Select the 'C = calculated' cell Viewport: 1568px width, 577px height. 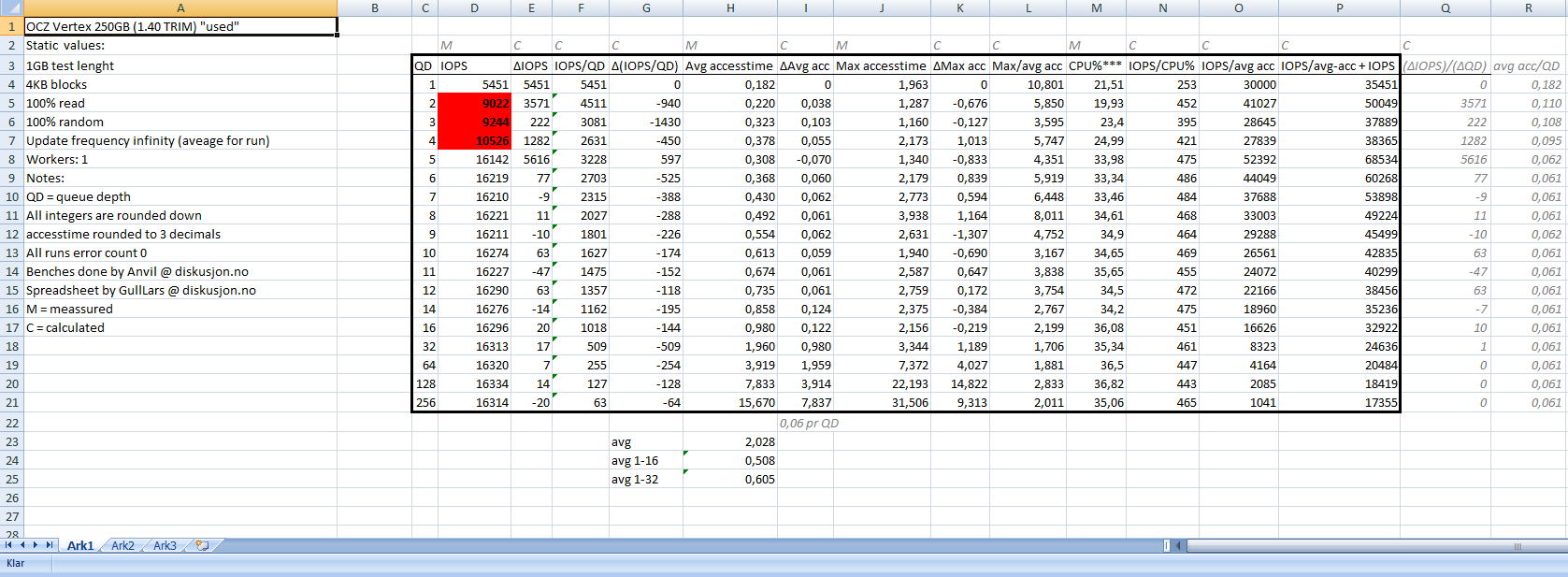tap(180, 327)
